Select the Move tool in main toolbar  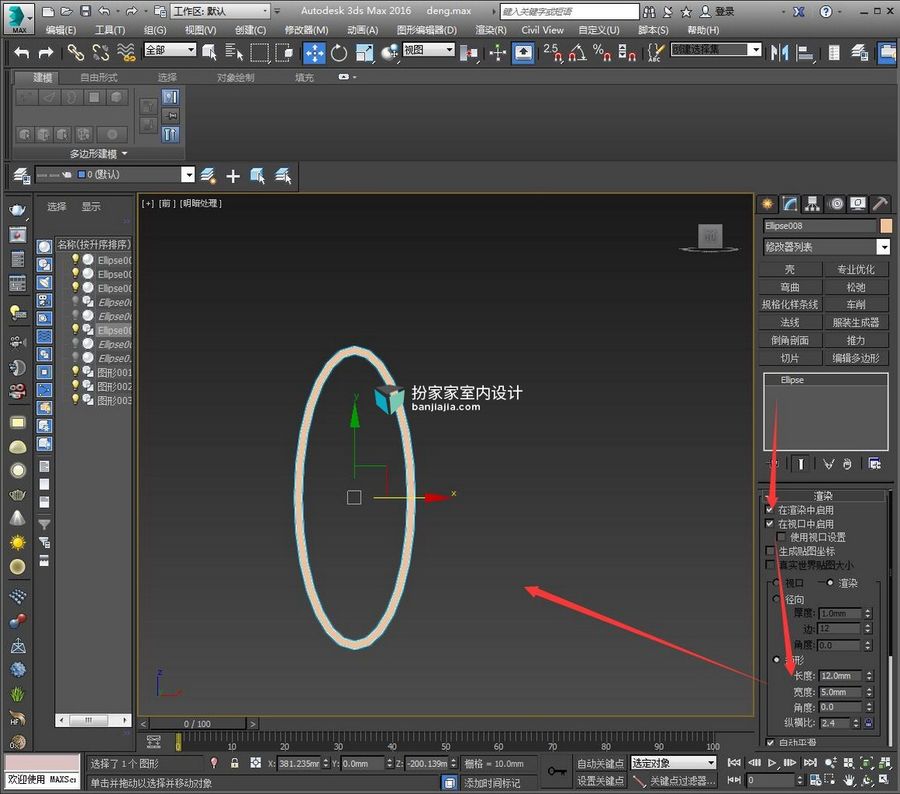coord(314,53)
